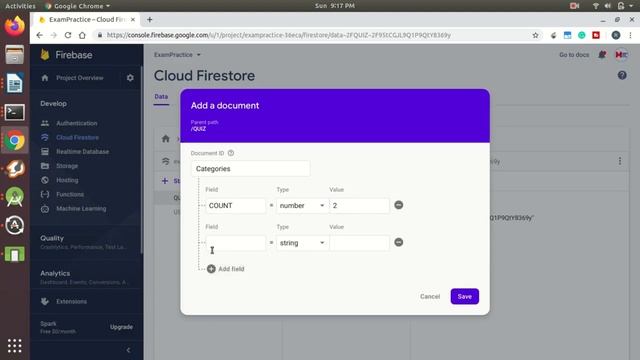The image size is (640, 360).
Task: Open Extensions in sidebar
Action: pos(71,301)
